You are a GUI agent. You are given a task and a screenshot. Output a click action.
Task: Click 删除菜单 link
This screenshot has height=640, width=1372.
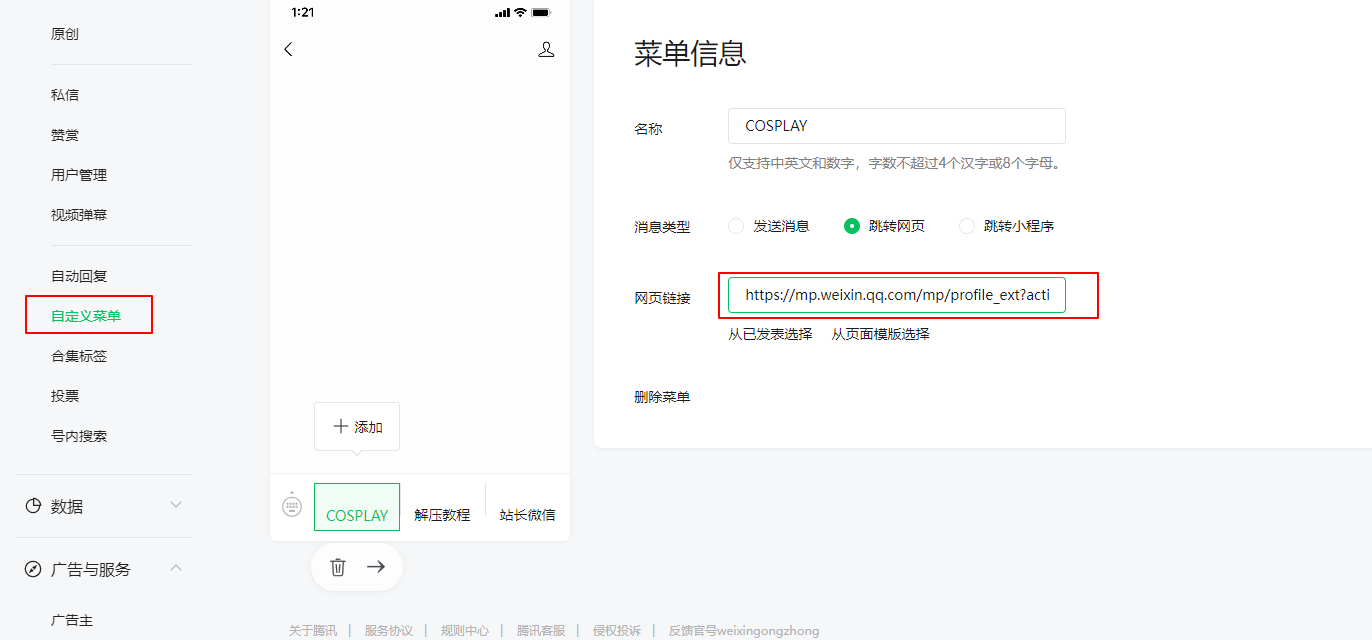[x=662, y=397]
